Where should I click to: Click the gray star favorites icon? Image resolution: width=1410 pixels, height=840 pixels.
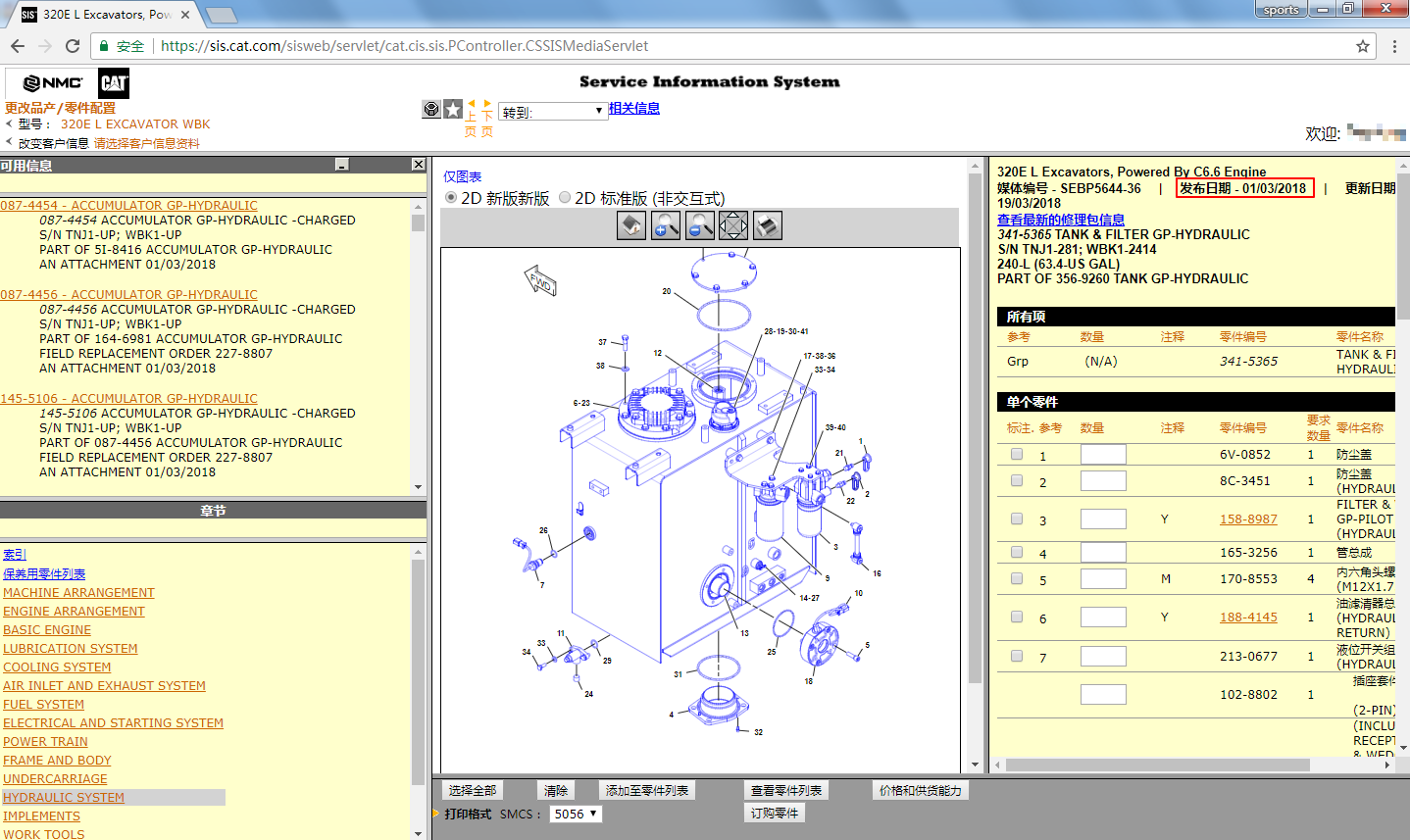453,109
